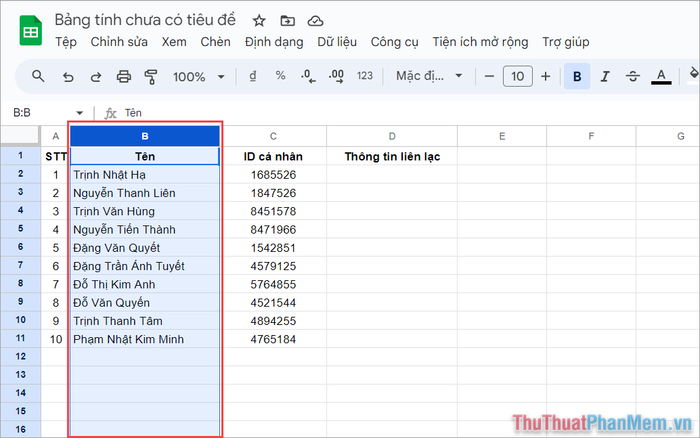Image resolution: width=700 pixels, height=438 pixels.
Task: Click the cell 'ID cá nhân'
Action: tap(273, 156)
